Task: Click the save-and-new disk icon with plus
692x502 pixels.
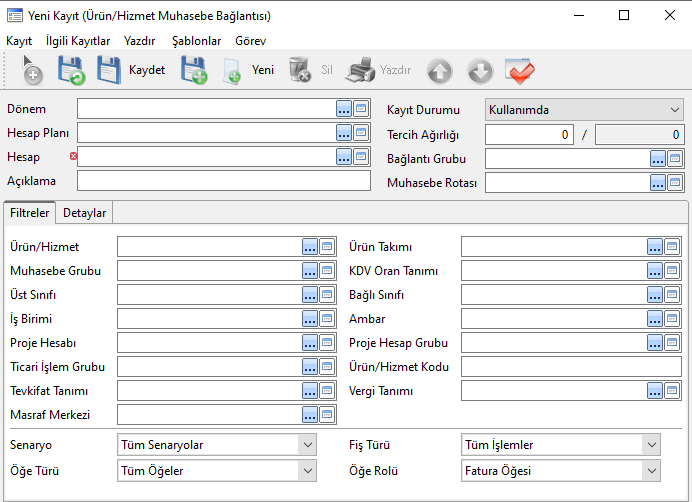Action: click(193, 70)
